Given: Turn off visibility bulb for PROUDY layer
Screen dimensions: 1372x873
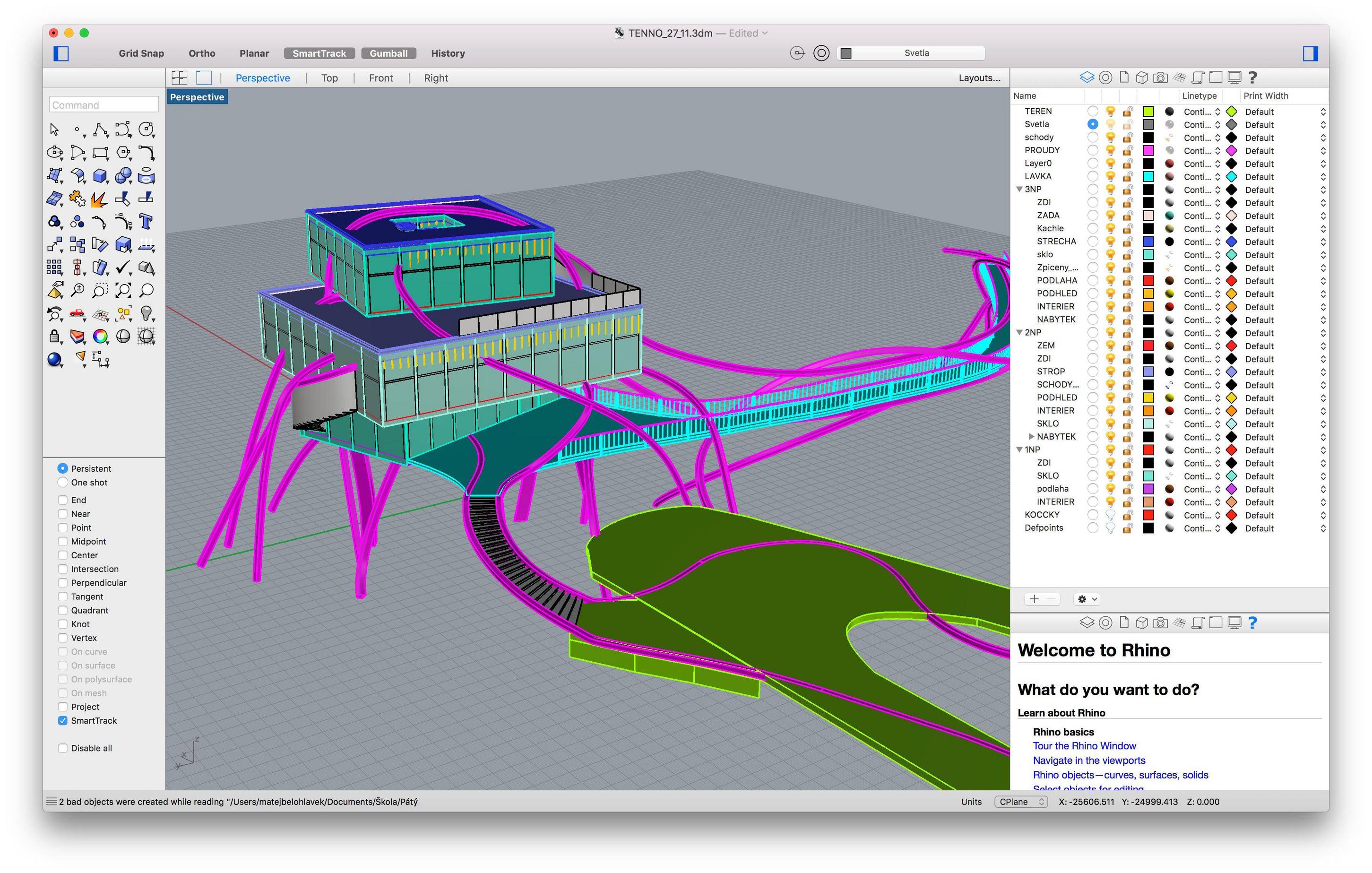Looking at the screenshot, I should point(1110,150).
